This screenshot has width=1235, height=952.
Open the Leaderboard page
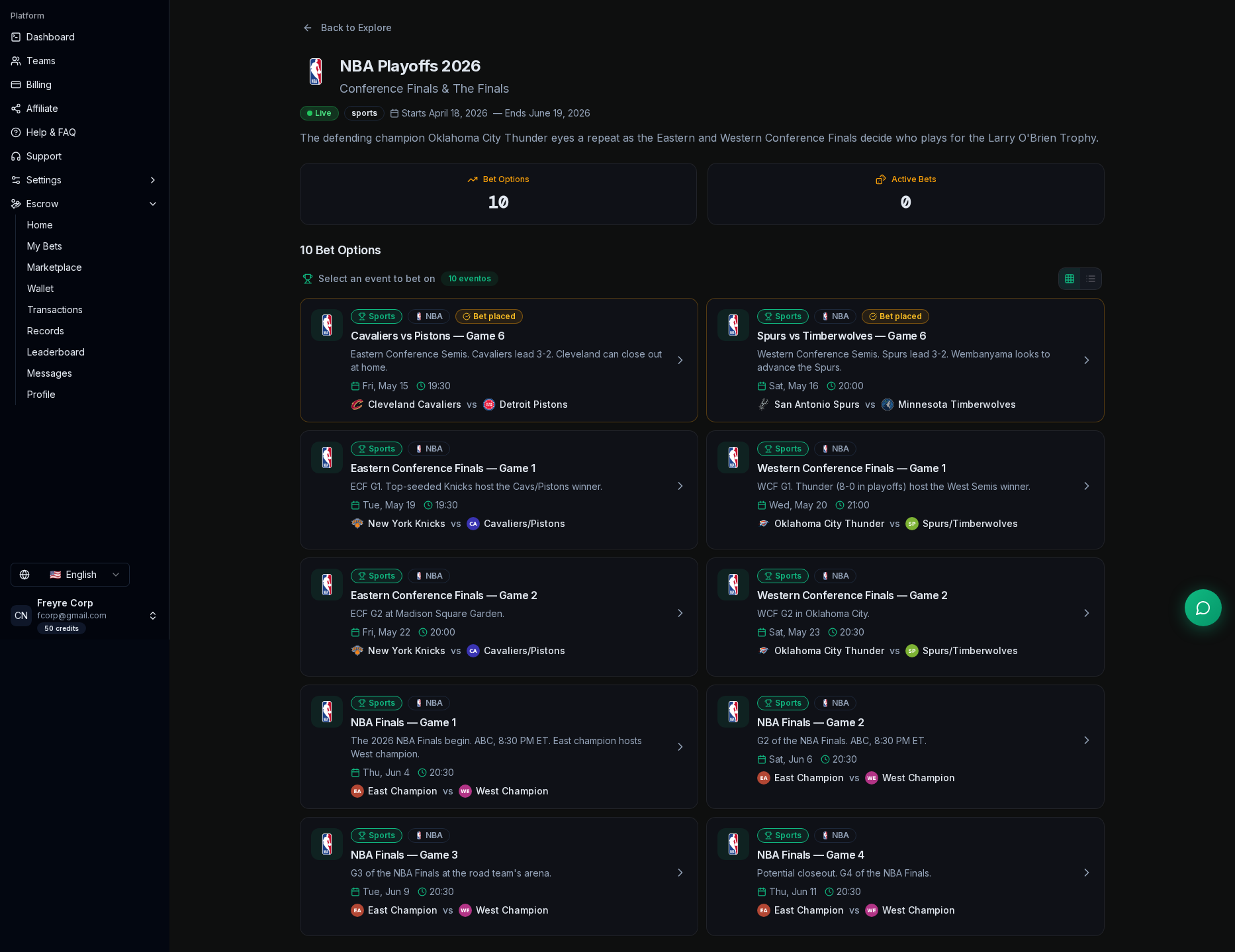(56, 352)
